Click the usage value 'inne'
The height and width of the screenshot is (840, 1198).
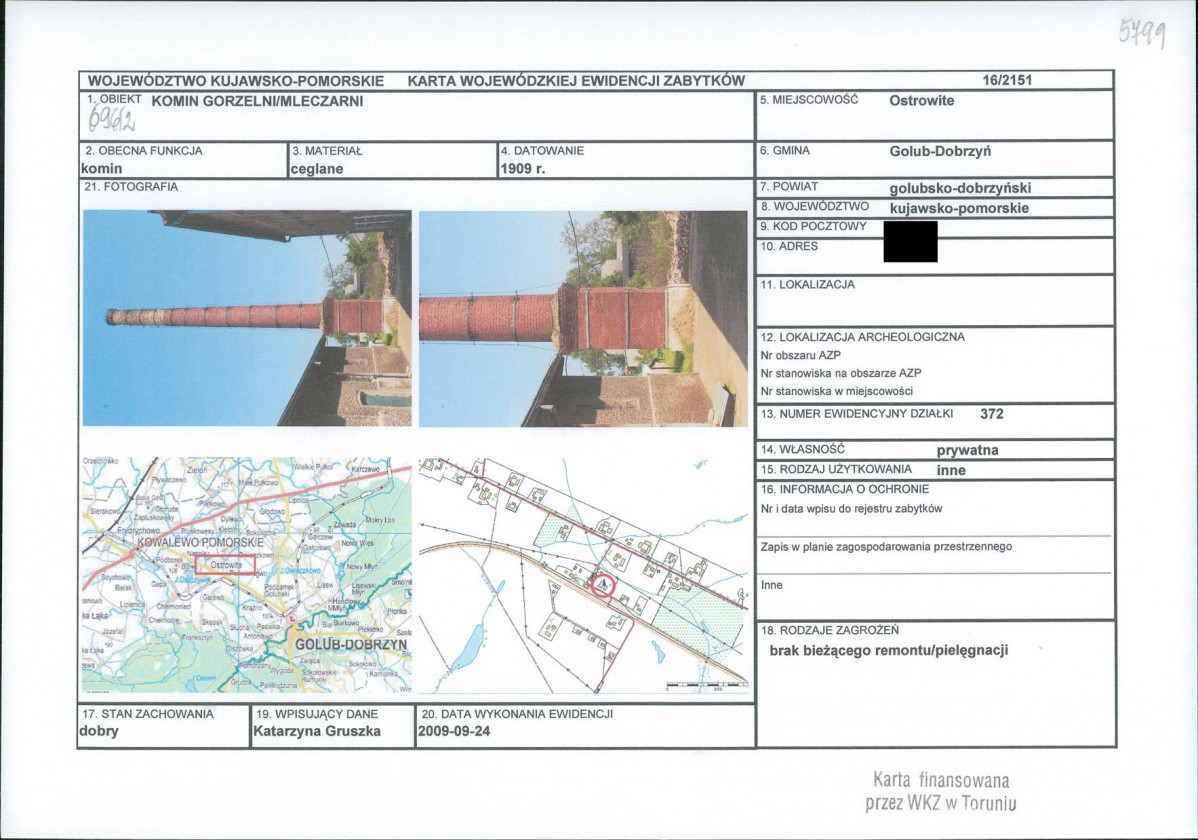pos(951,471)
